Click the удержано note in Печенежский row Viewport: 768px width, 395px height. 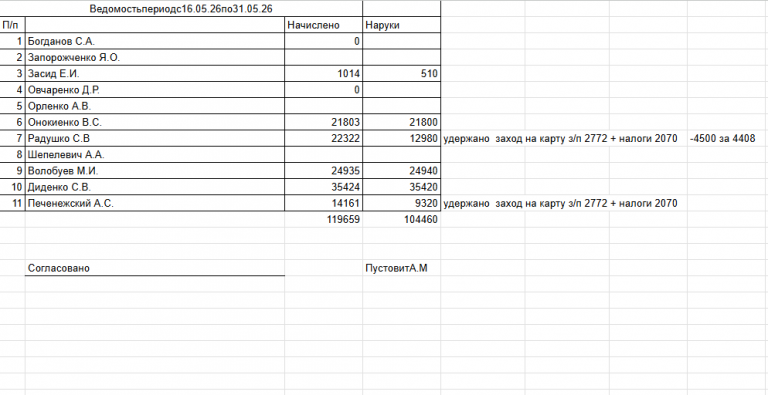[560, 203]
